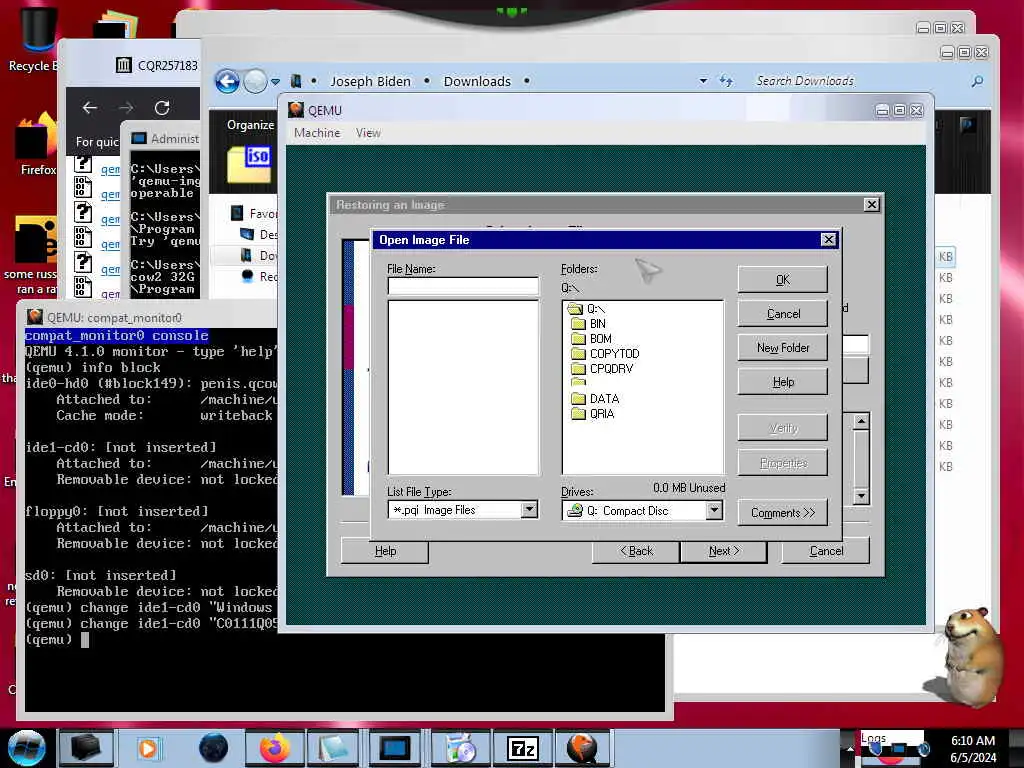Open the Organize menu in Explorer
The width and height of the screenshot is (1024, 768).
(x=250, y=125)
